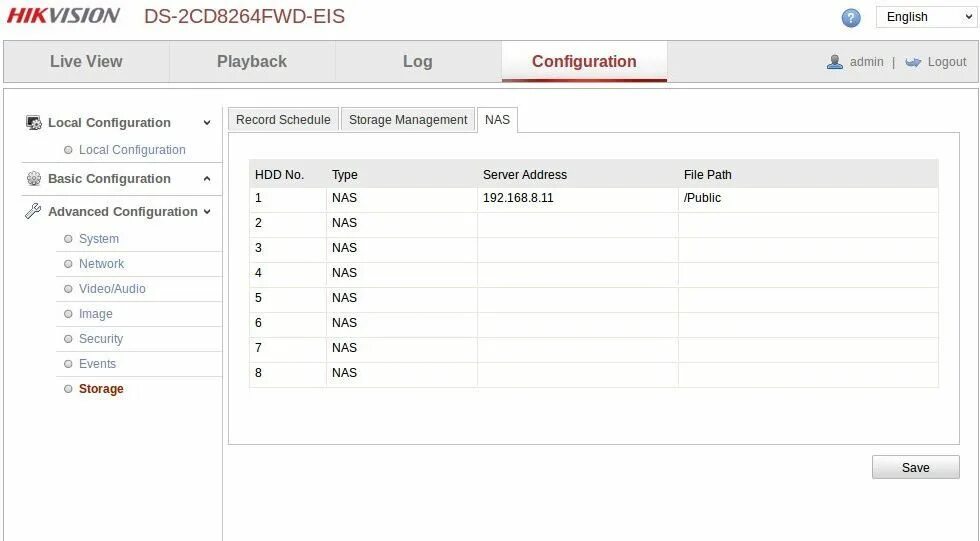
Task: Open the blue help question mark icon
Action: coord(851,17)
